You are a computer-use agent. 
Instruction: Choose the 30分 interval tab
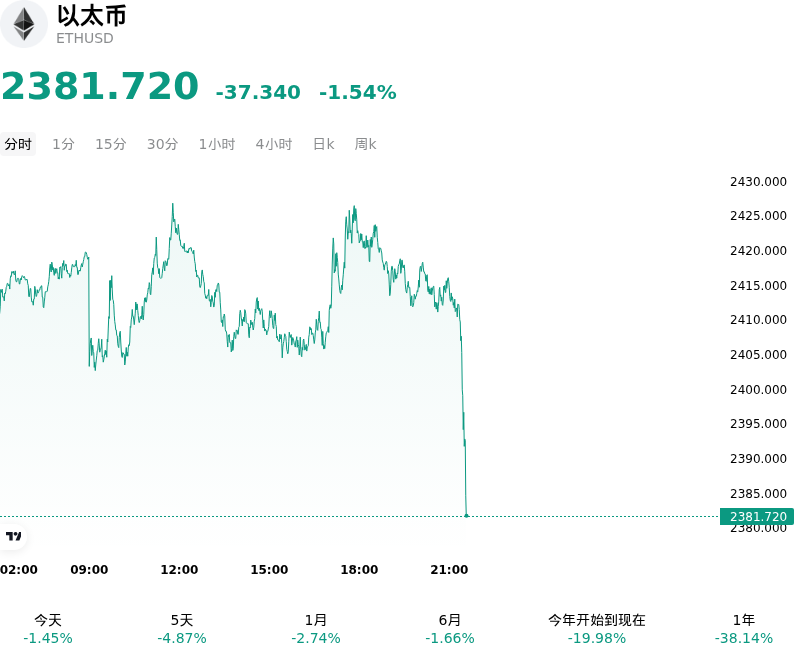click(162, 144)
